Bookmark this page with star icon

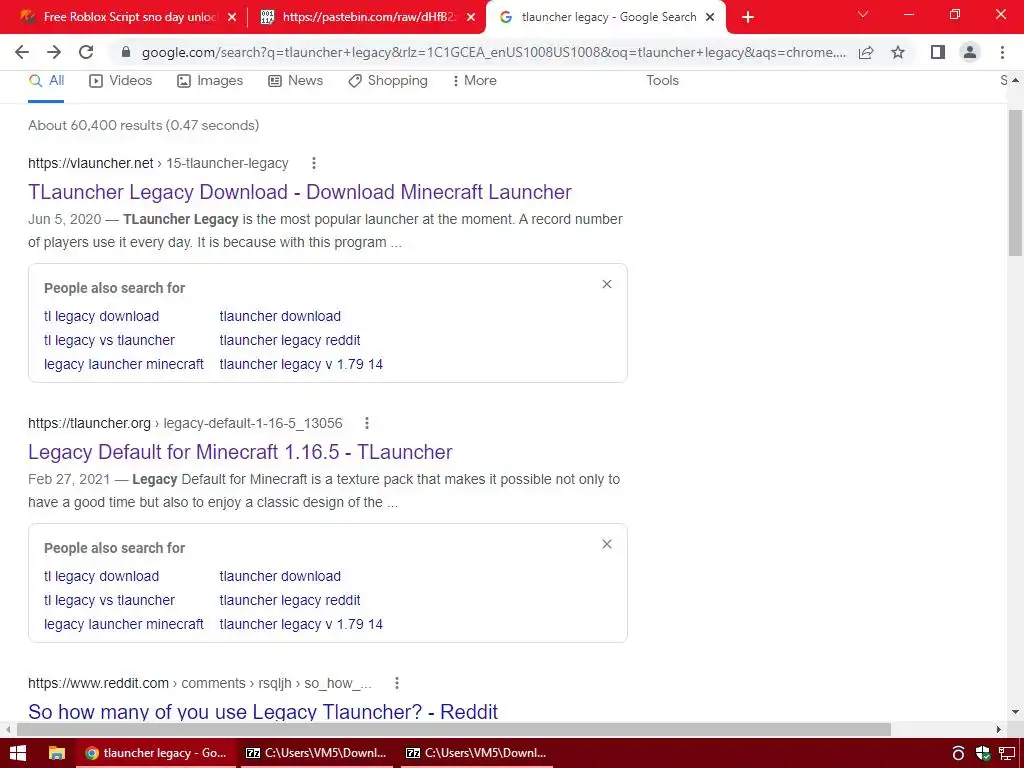pos(898,52)
